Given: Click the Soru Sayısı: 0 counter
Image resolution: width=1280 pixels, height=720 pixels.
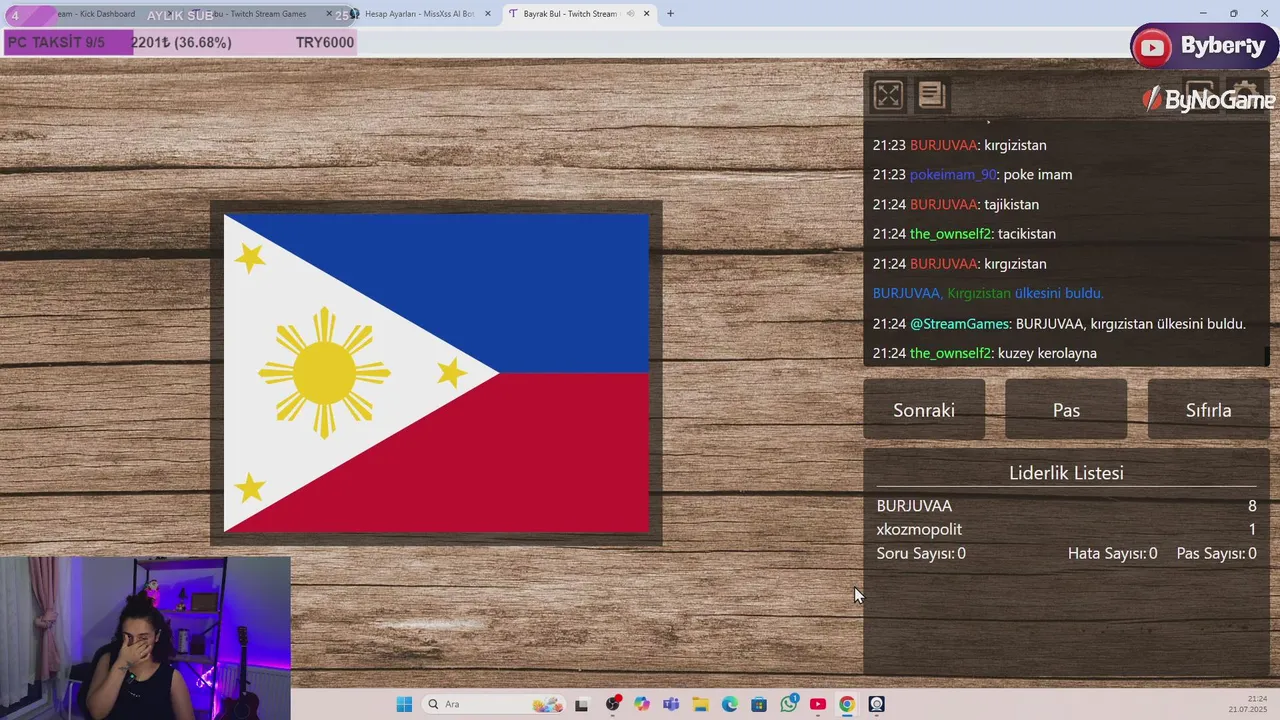Looking at the screenshot, I should [x=921, y=553].
